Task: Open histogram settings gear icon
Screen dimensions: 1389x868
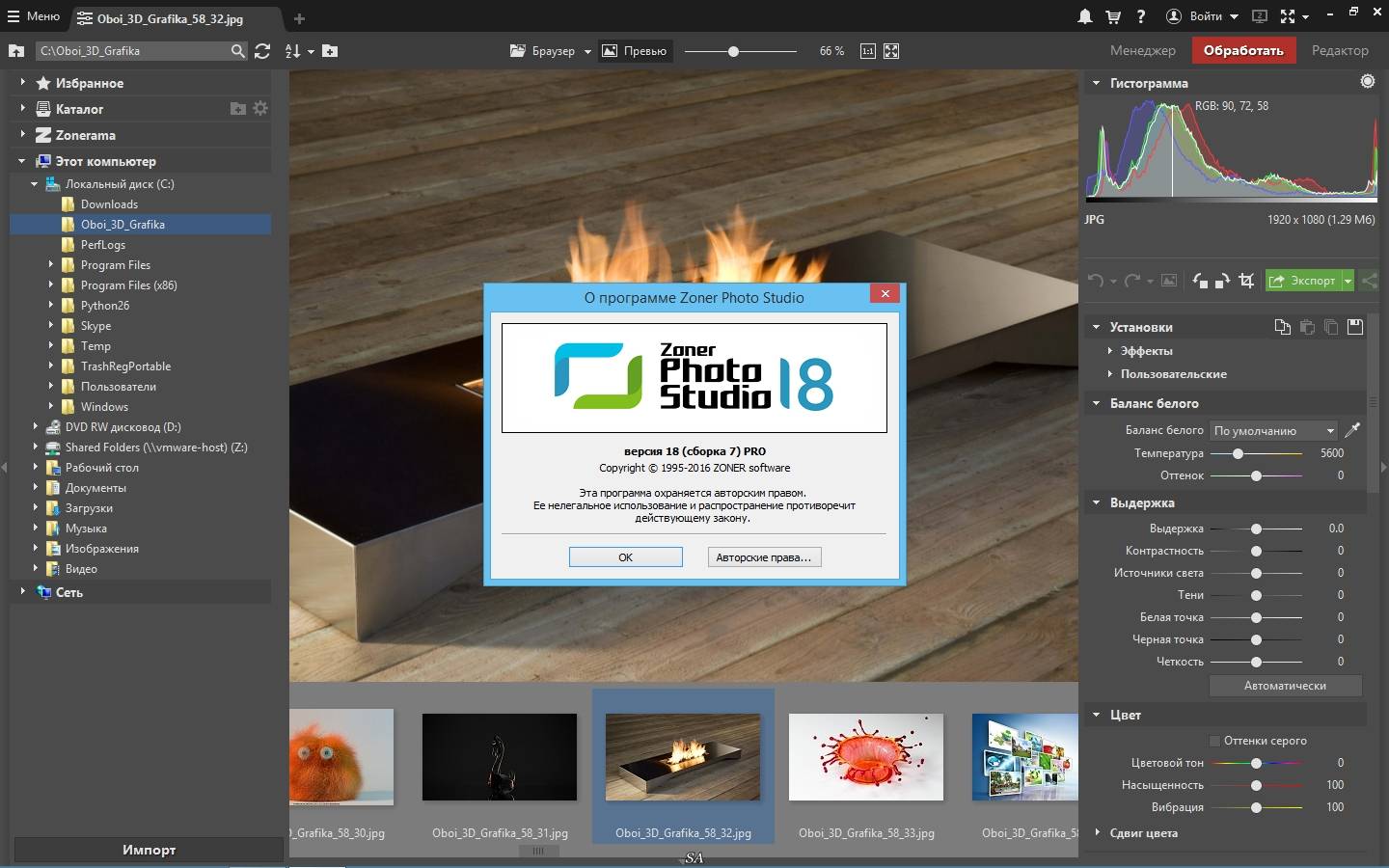Action: [x=1368, y=82]
